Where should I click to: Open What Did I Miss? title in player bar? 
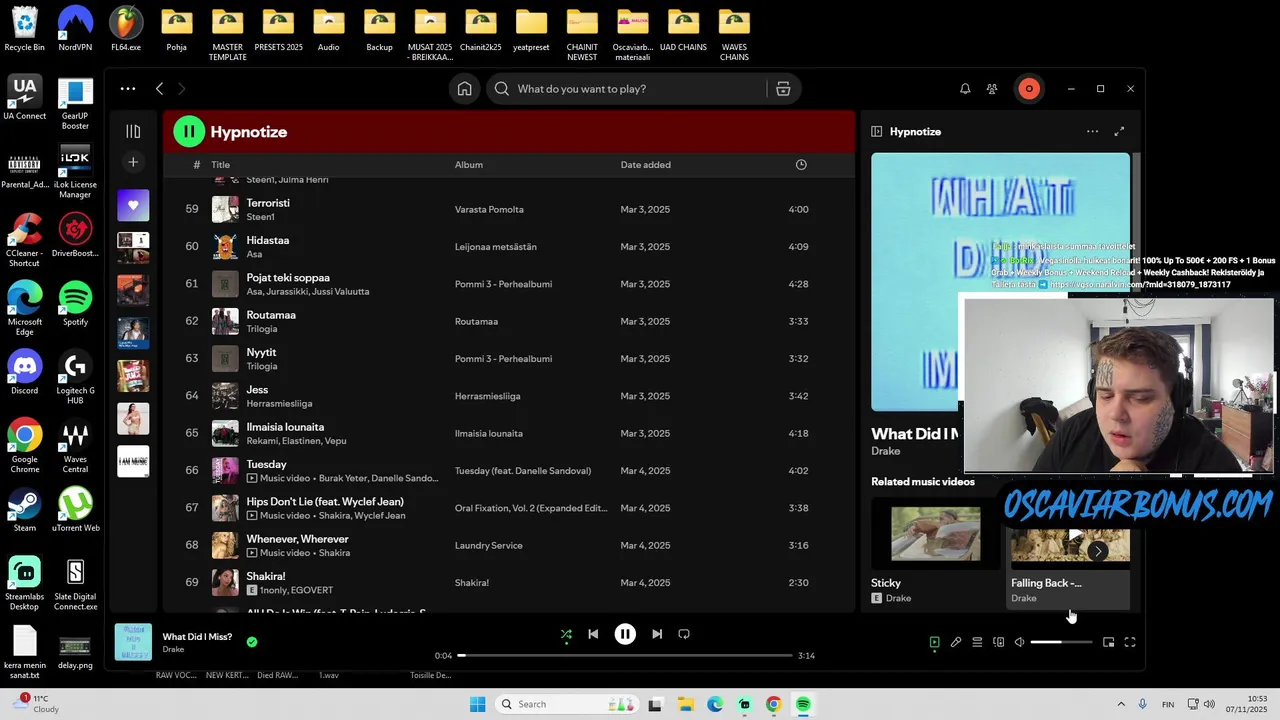[x=197, y=637]
